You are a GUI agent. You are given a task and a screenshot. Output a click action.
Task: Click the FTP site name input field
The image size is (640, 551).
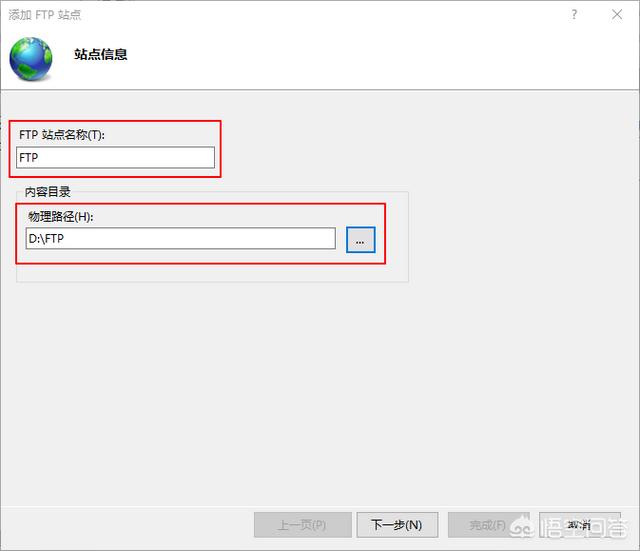(x=116, y=158)
